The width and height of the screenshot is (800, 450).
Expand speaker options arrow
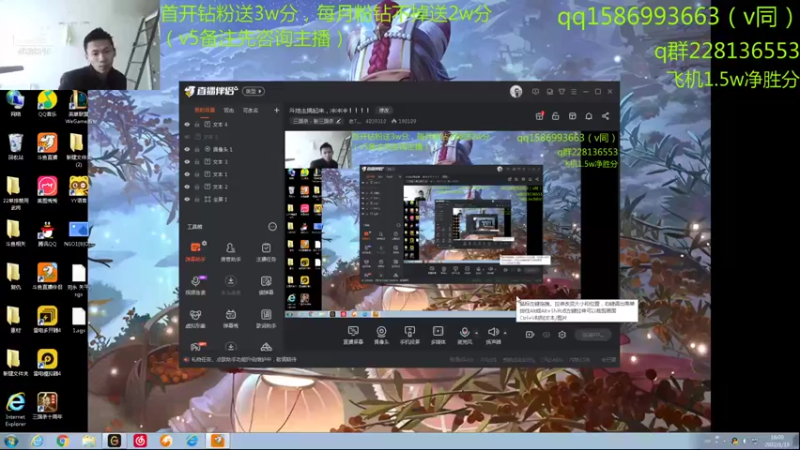coord(505,333)
